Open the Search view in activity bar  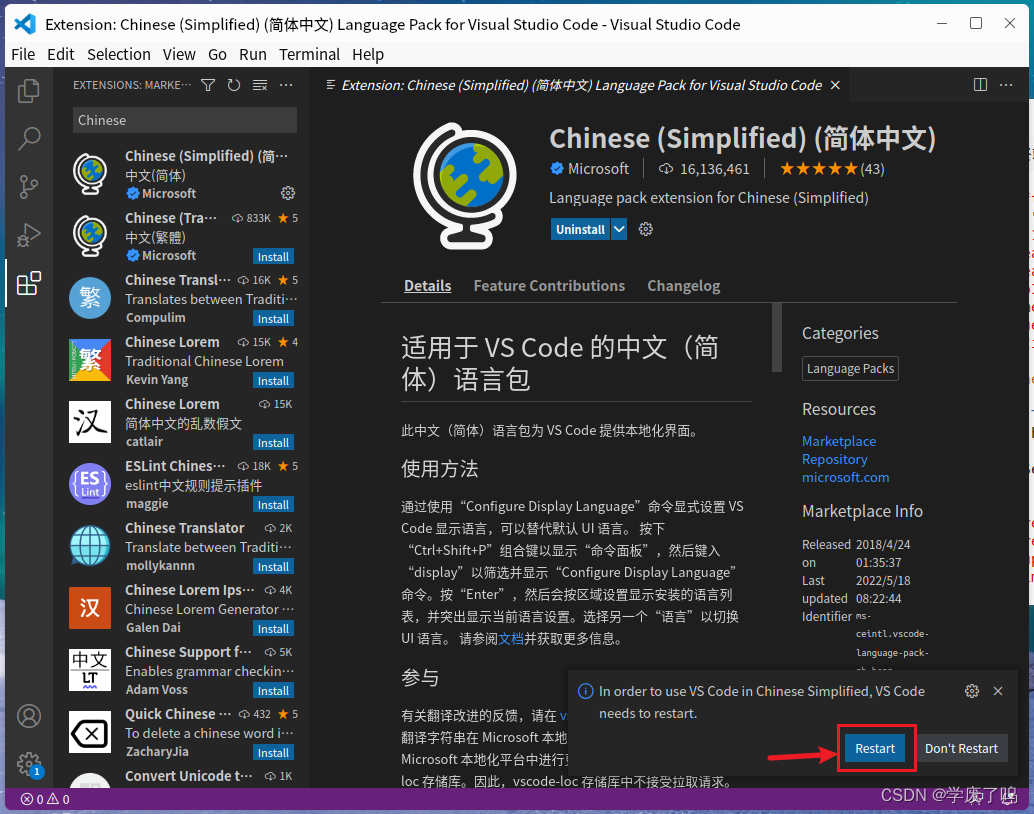tap(28, 139)
